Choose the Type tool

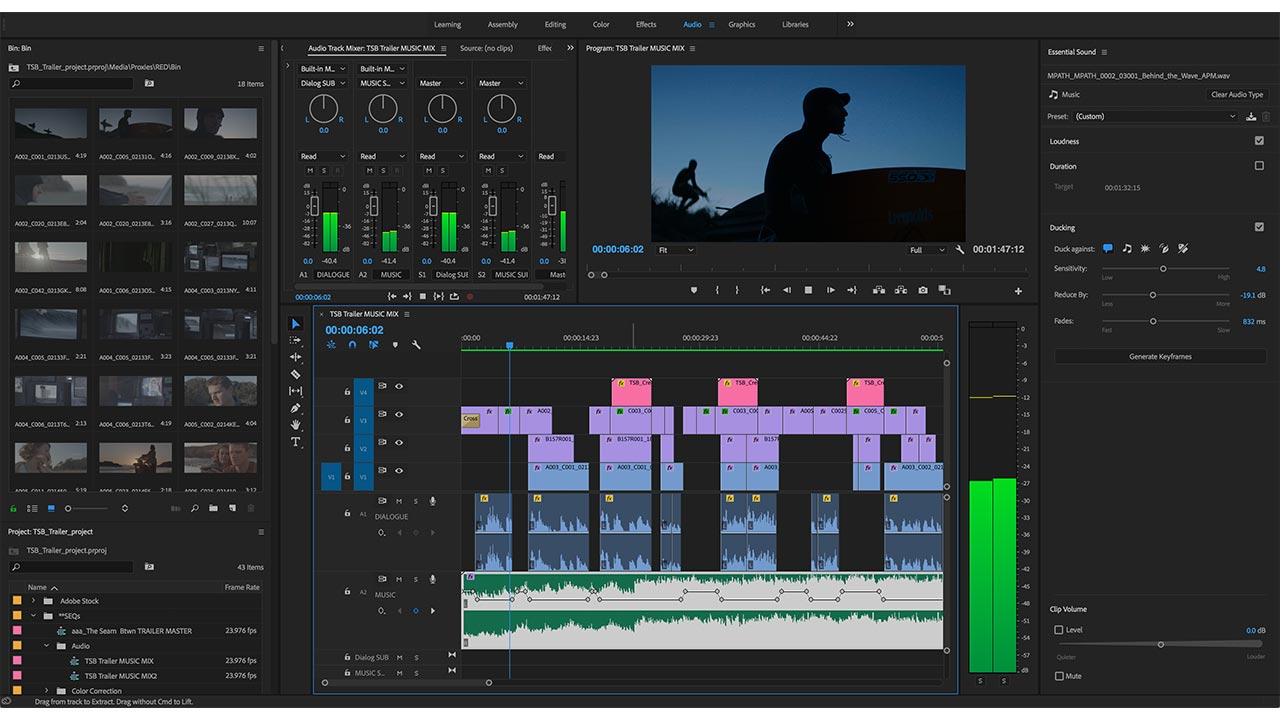(296, 442)
